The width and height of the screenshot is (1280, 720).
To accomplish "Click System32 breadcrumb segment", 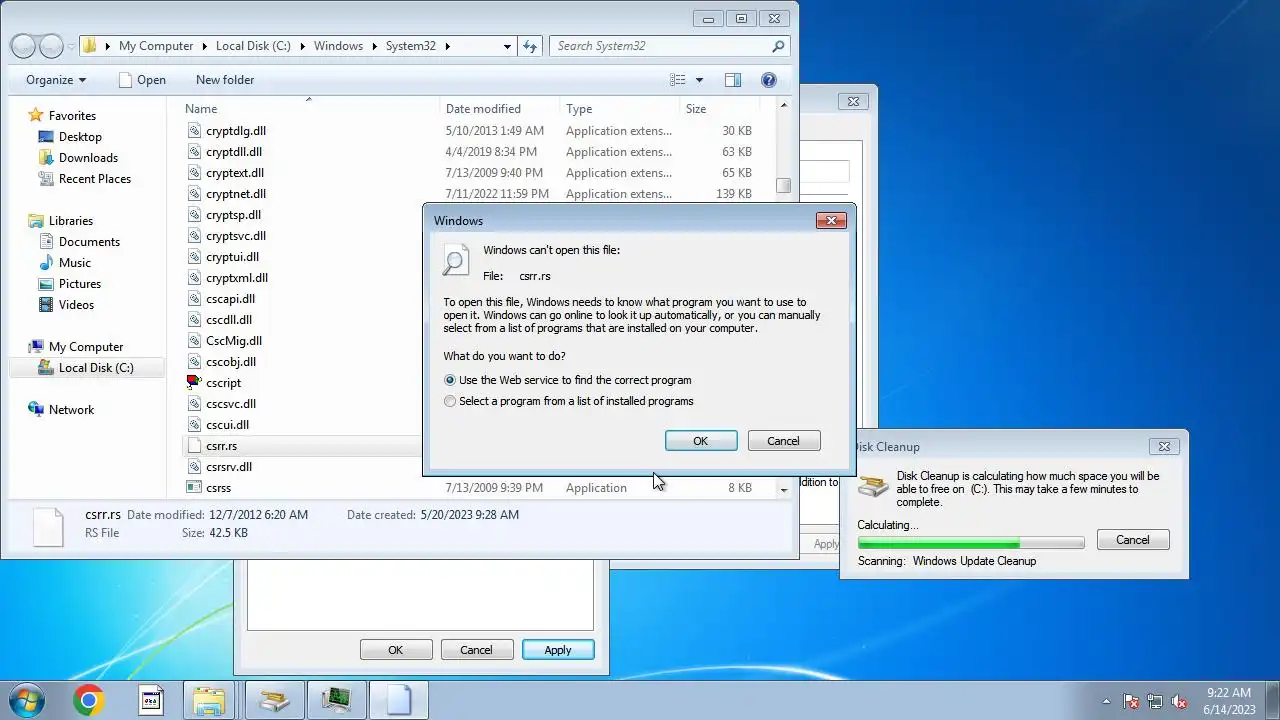I will tap(411, 46).
